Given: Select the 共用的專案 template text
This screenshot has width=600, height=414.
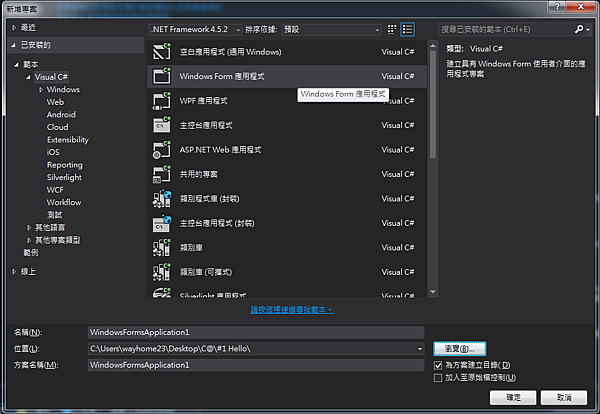Looking at the screenshot, I should [199, 174].
